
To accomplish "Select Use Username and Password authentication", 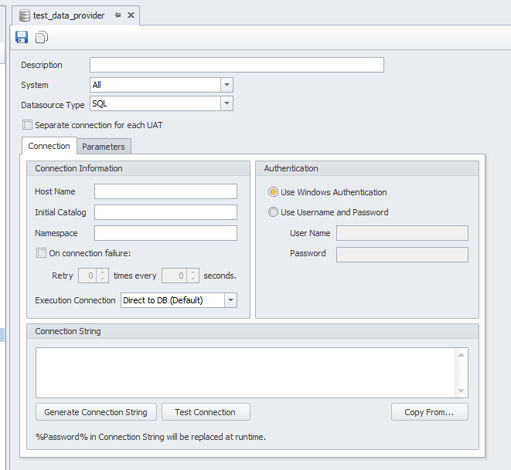I will (273, 212).
